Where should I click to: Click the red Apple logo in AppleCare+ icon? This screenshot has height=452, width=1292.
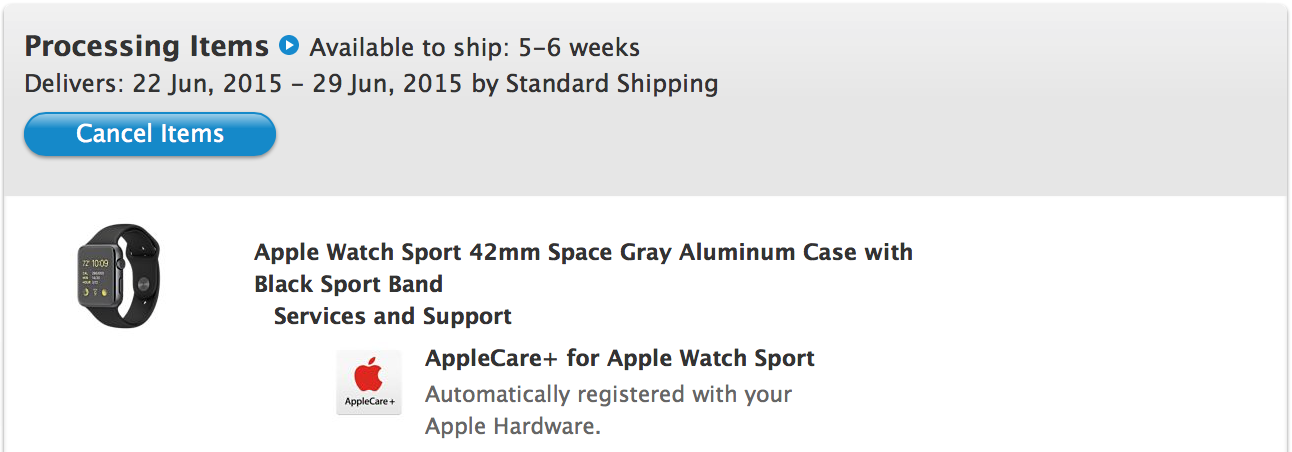coord(369,375)
